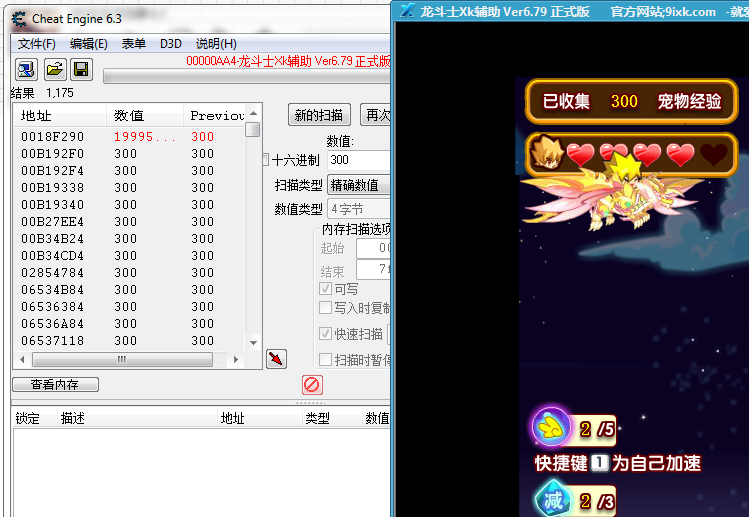This screenshot has width=749, height=517.
Task: Click the results list scroll-up arrow
Action: (253, 113)
